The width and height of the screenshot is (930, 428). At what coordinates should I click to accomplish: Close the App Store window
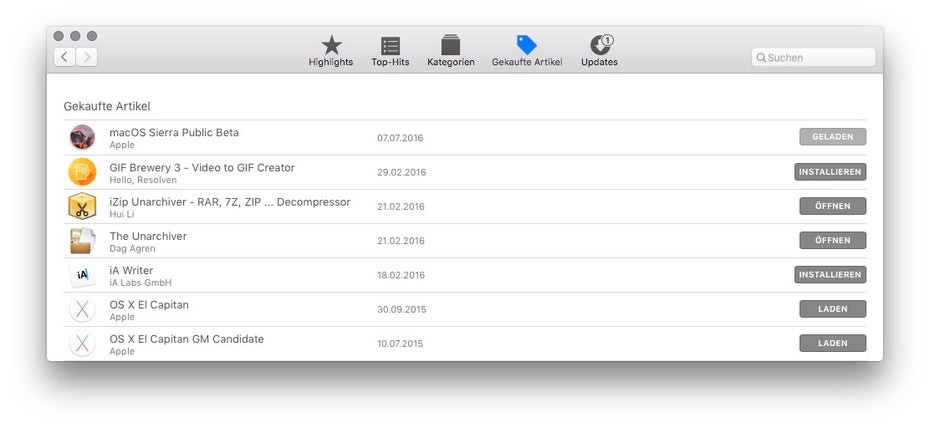(58, 36)
